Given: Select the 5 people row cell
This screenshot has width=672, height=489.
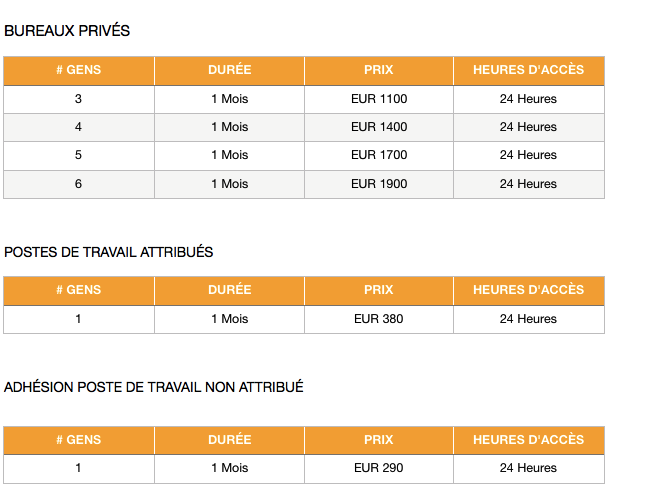Looking at the screenshot, I should pos(79,155).
